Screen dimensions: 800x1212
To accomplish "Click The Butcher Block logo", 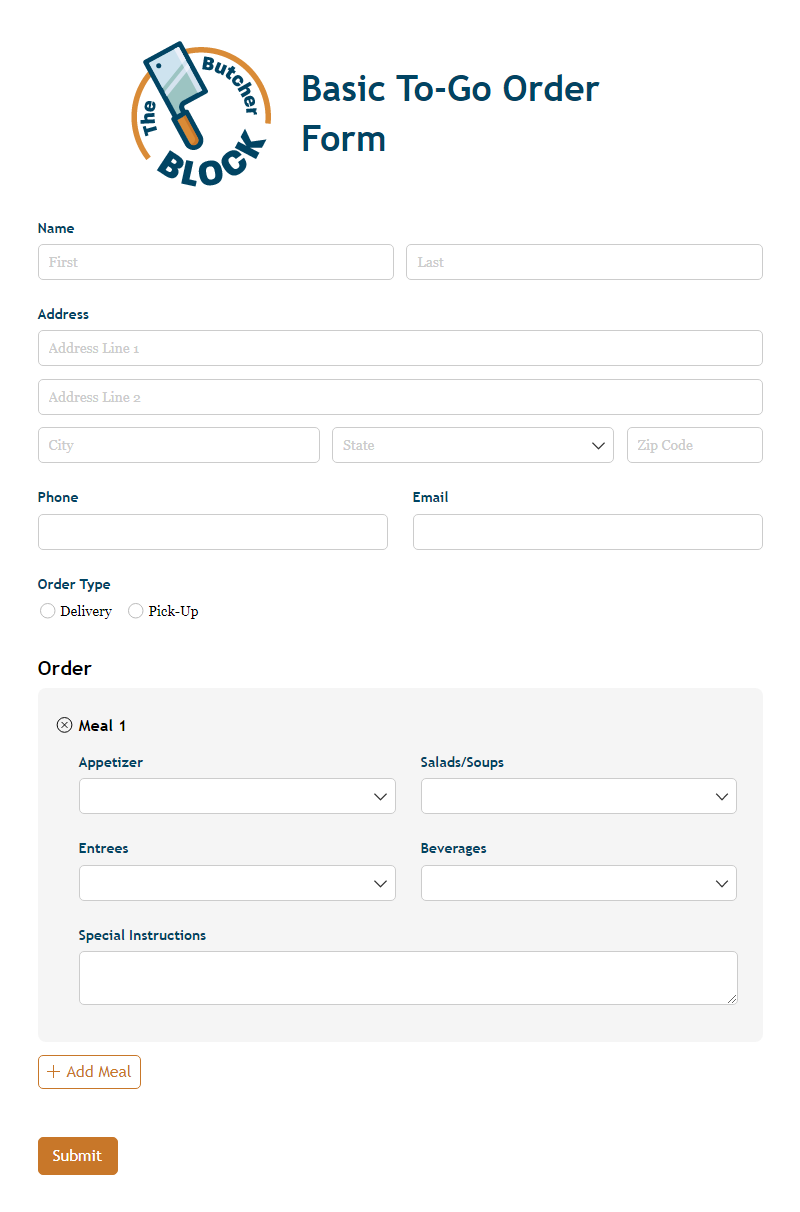I will [200, 110].
